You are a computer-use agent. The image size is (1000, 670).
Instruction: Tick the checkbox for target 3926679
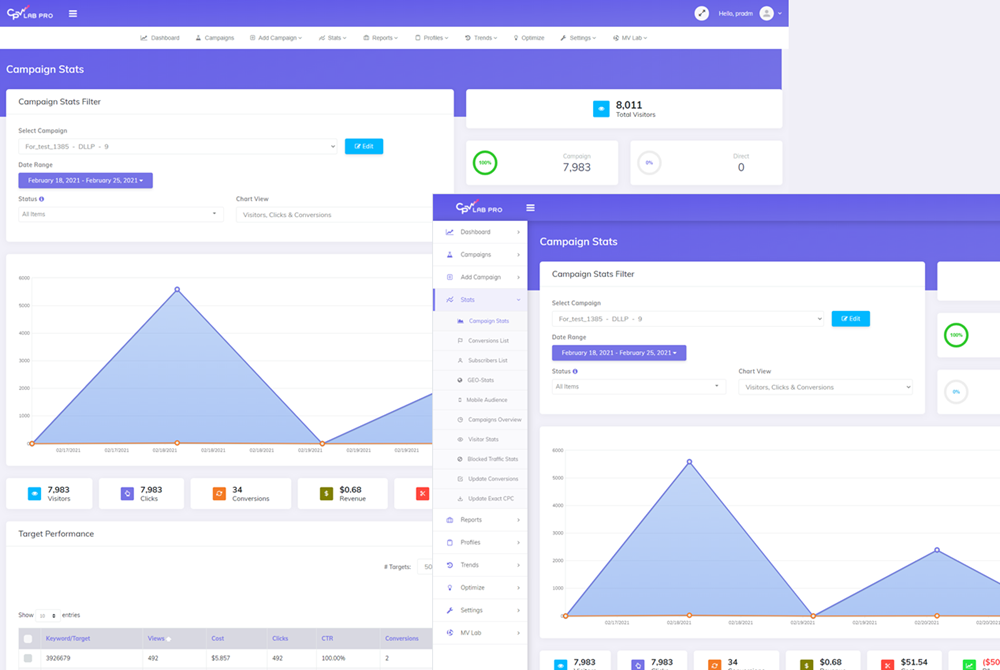pyautogui.click(x=28, y=658)
